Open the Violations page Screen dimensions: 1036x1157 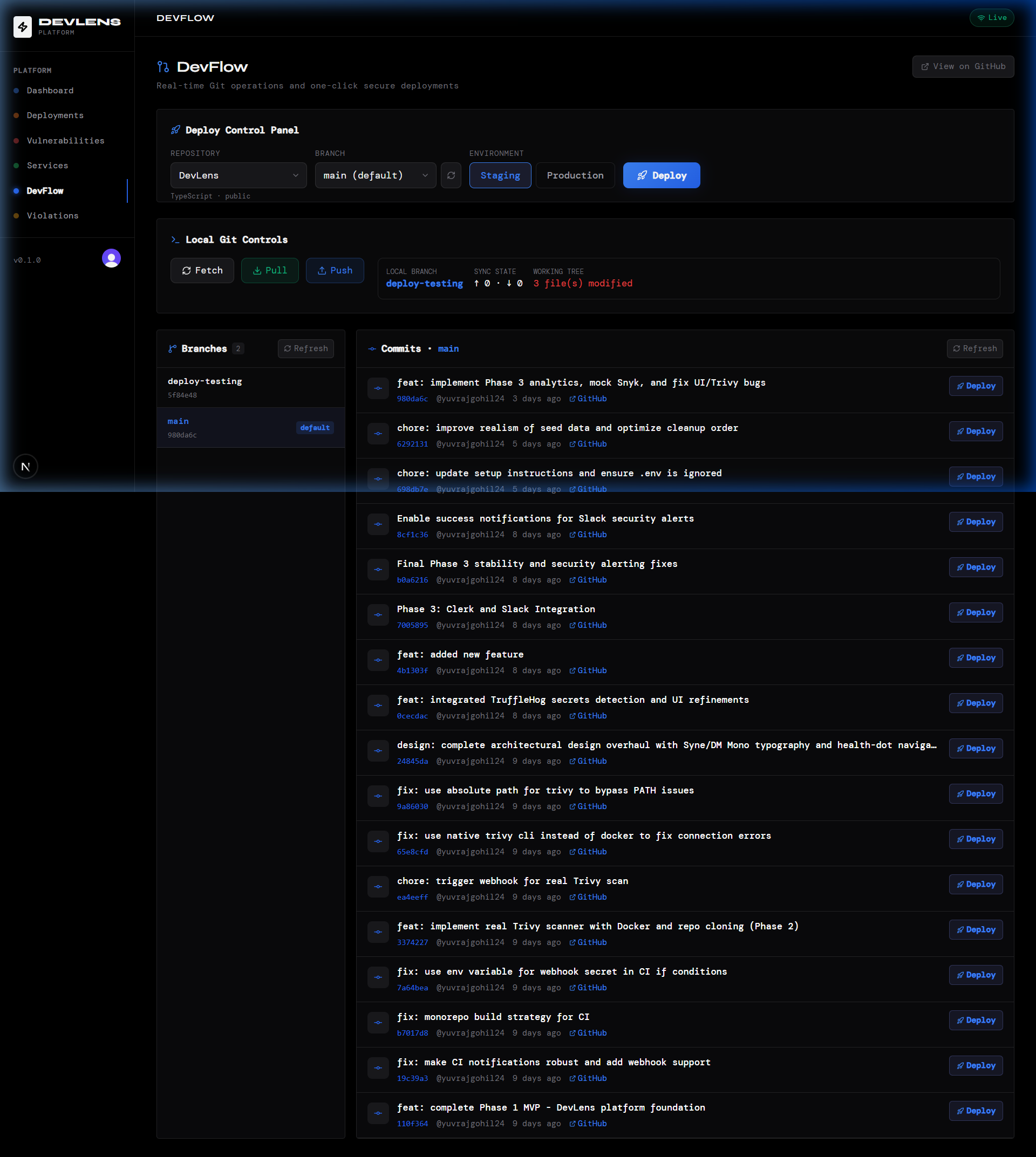click(x=52, y=216)
